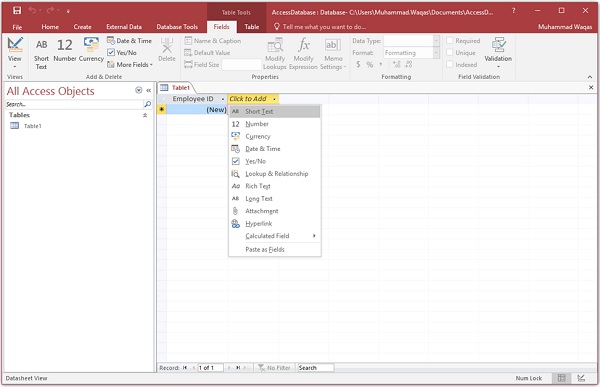The height and width of the screenshot is (387, 600).
Task: Collapse navigation pane with double-chevron icon
Action: (x=148, y=90)
